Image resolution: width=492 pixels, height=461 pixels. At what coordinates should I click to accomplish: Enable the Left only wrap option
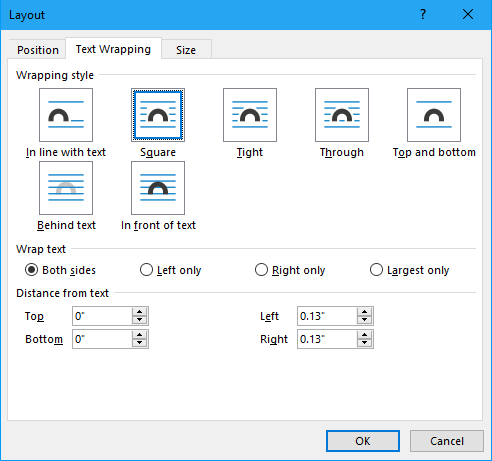146,270
